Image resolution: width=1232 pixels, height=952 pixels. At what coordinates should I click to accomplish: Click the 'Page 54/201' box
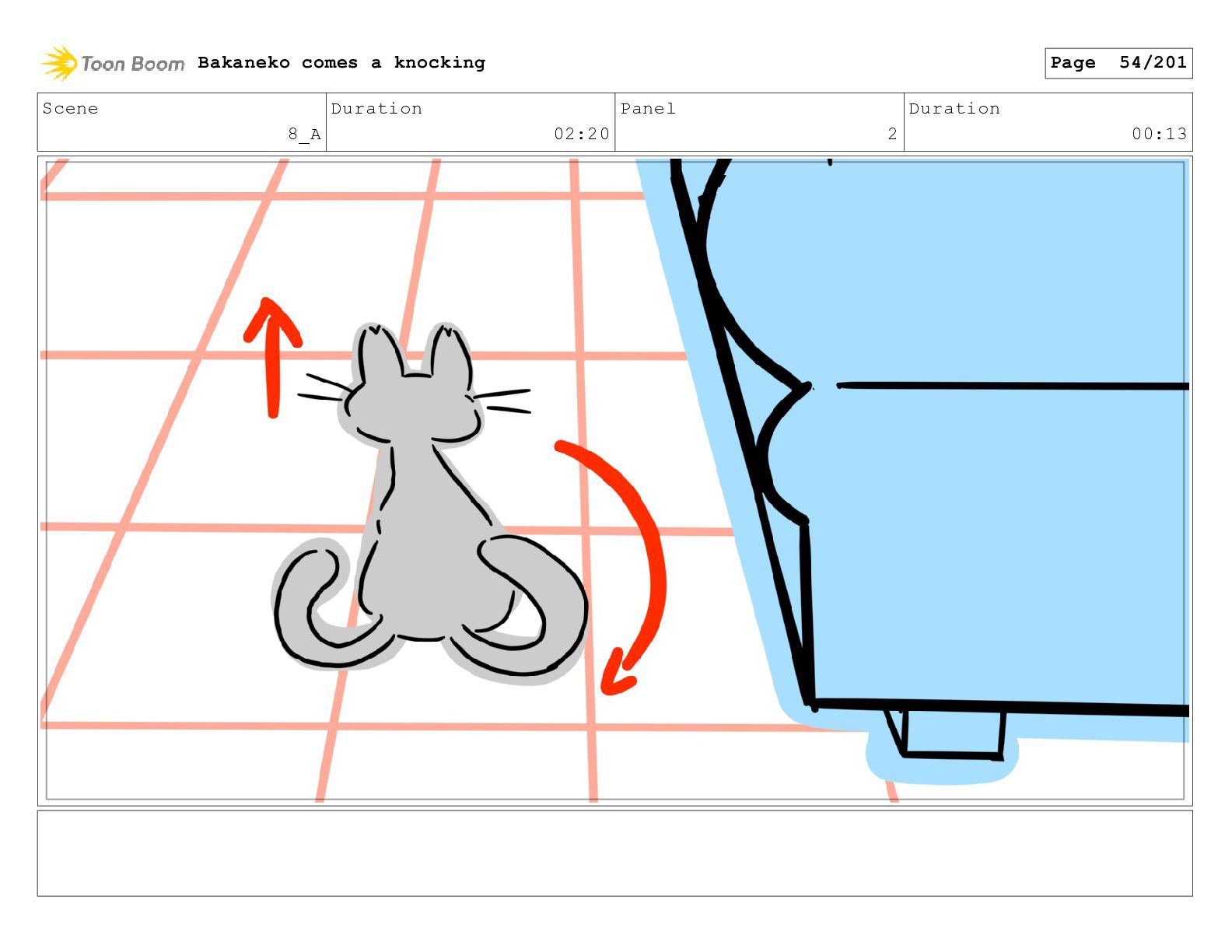[1118, 63]
